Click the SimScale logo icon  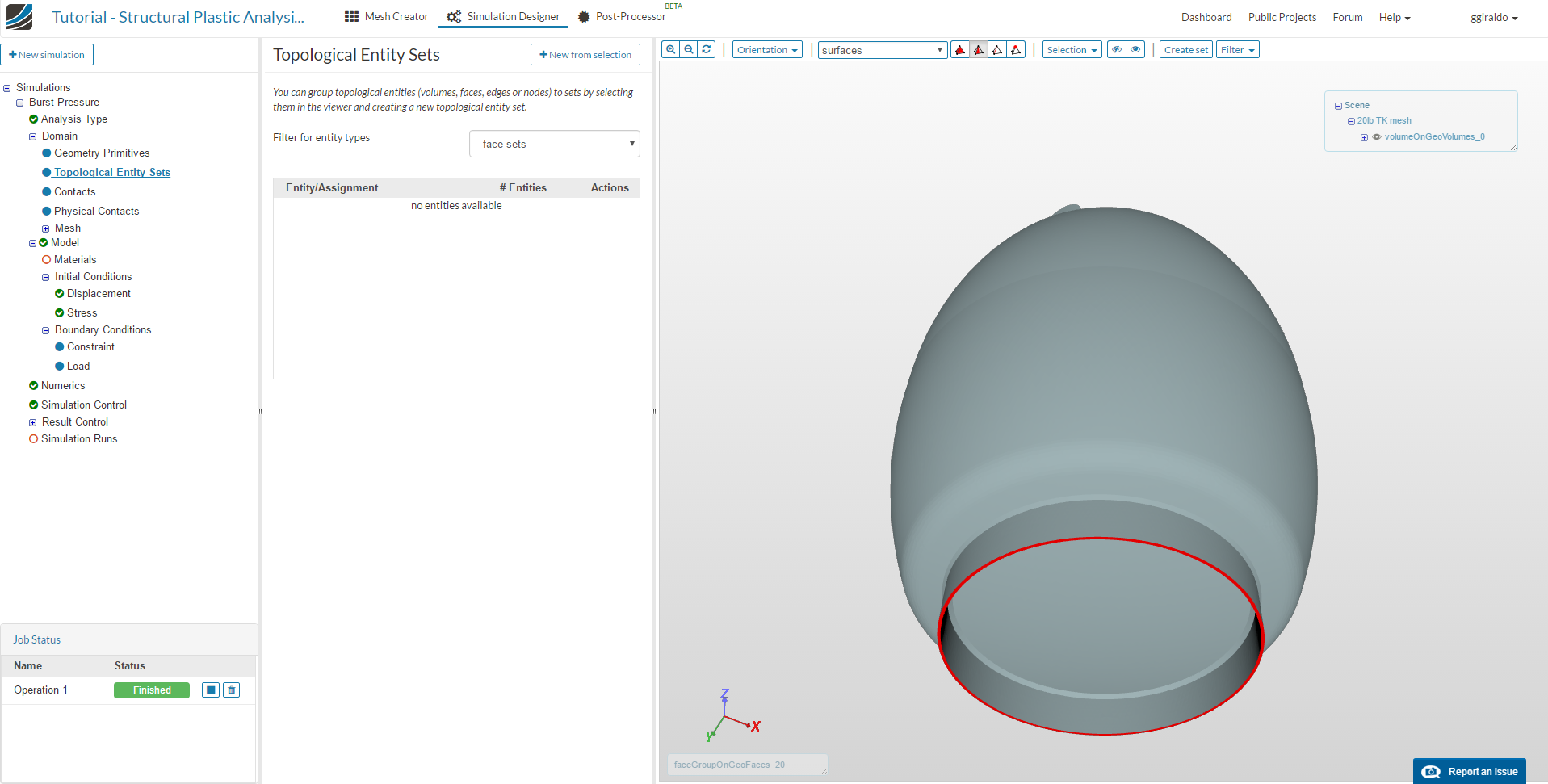click(19, 17)
